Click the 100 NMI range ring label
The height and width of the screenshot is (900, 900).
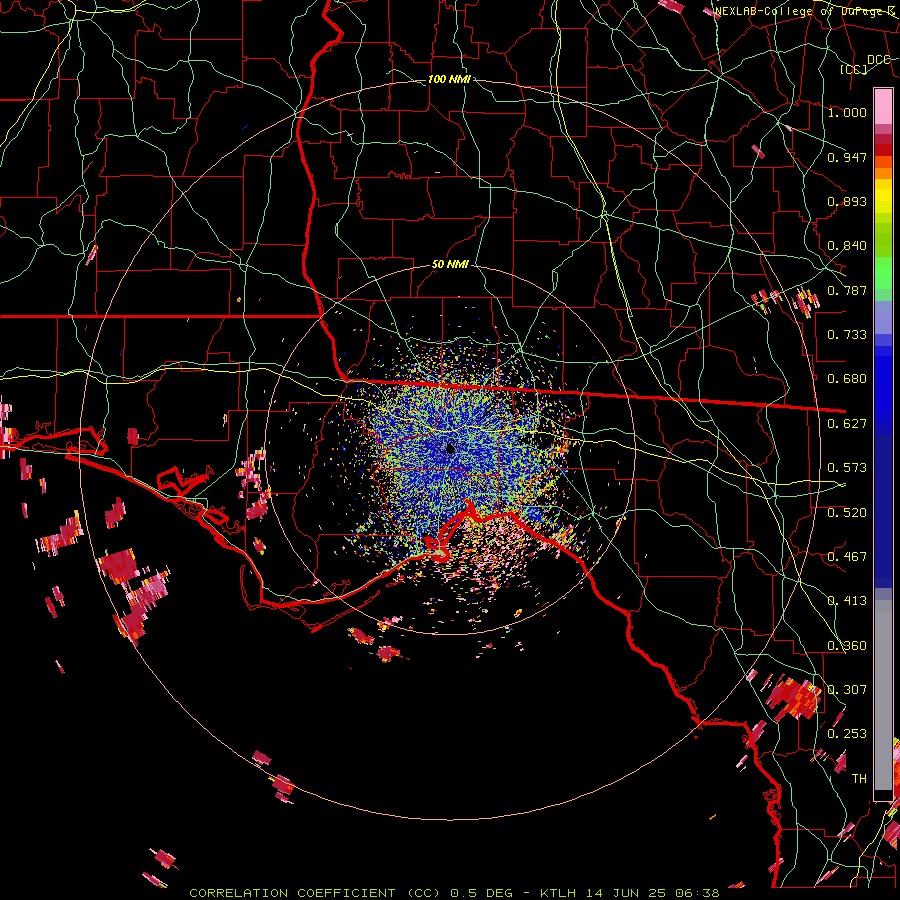449,79
